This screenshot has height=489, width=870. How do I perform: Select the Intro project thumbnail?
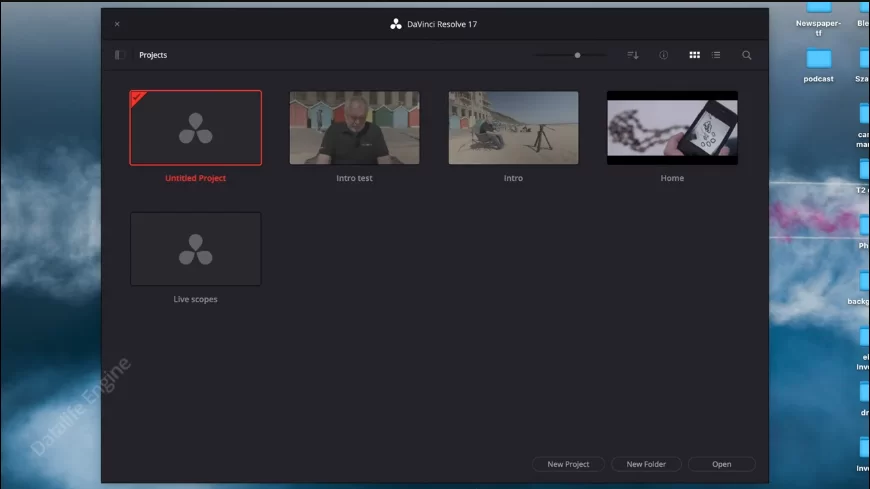513,128
